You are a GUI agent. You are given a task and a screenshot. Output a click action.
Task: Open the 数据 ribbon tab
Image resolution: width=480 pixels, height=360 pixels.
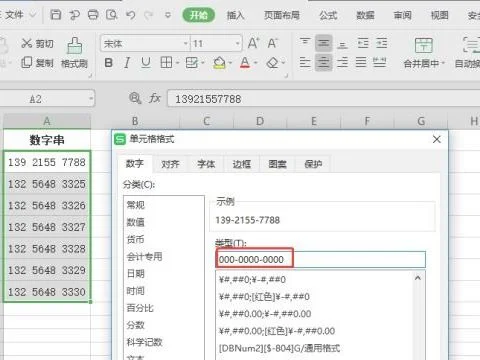(365, 15)
